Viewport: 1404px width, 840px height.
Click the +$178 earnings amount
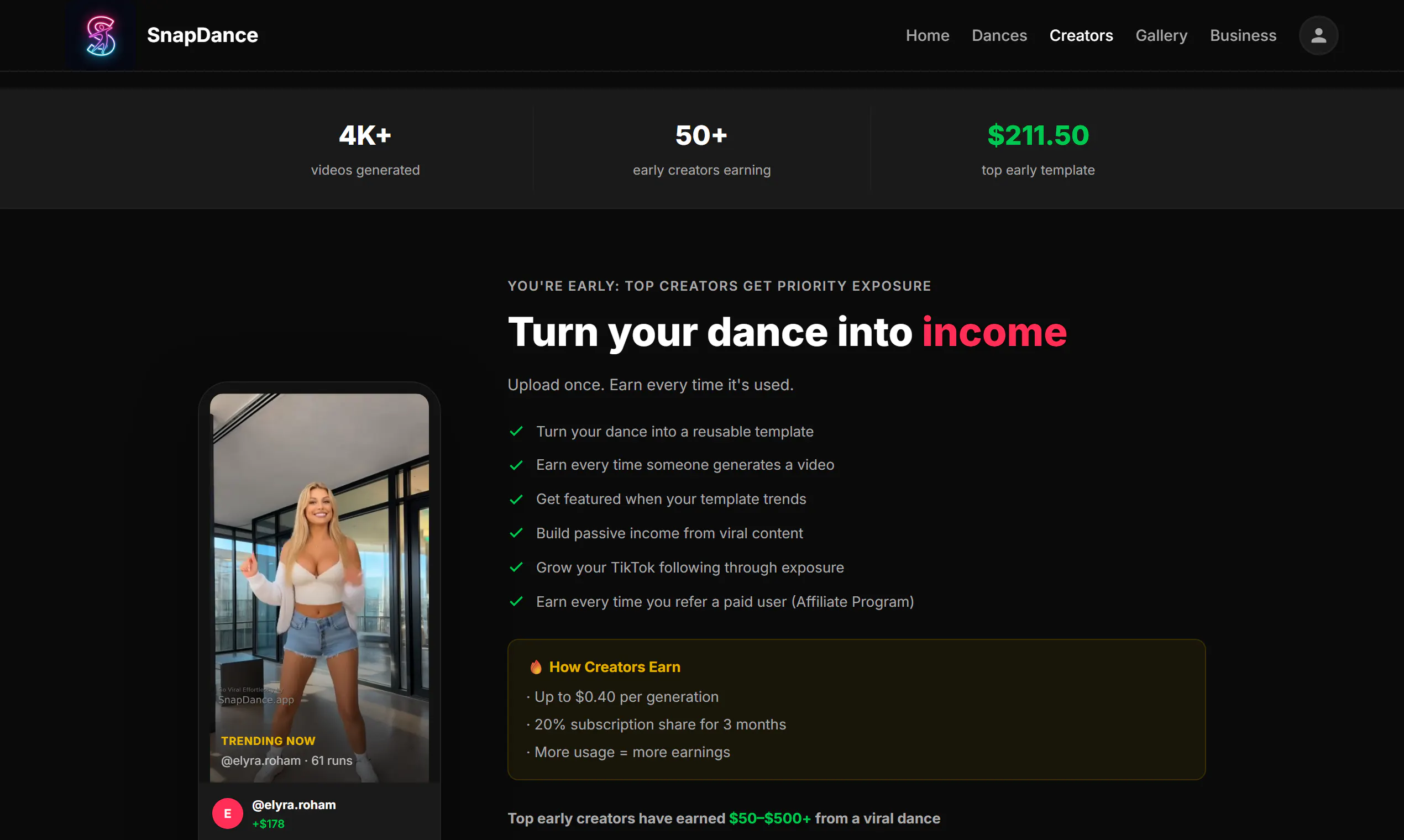tap(268, 823)
